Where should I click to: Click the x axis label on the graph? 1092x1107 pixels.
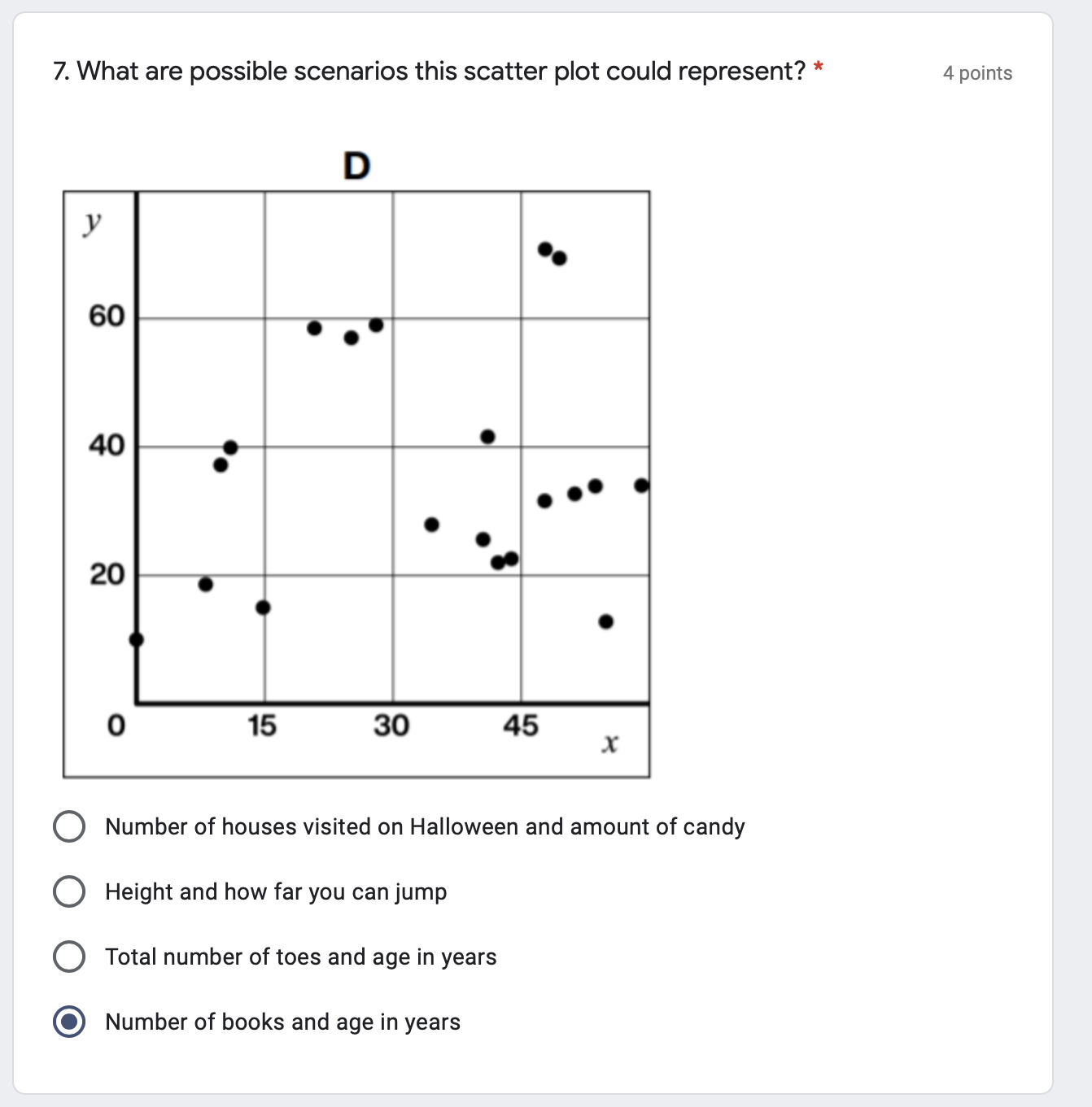[x=609, y=741]
